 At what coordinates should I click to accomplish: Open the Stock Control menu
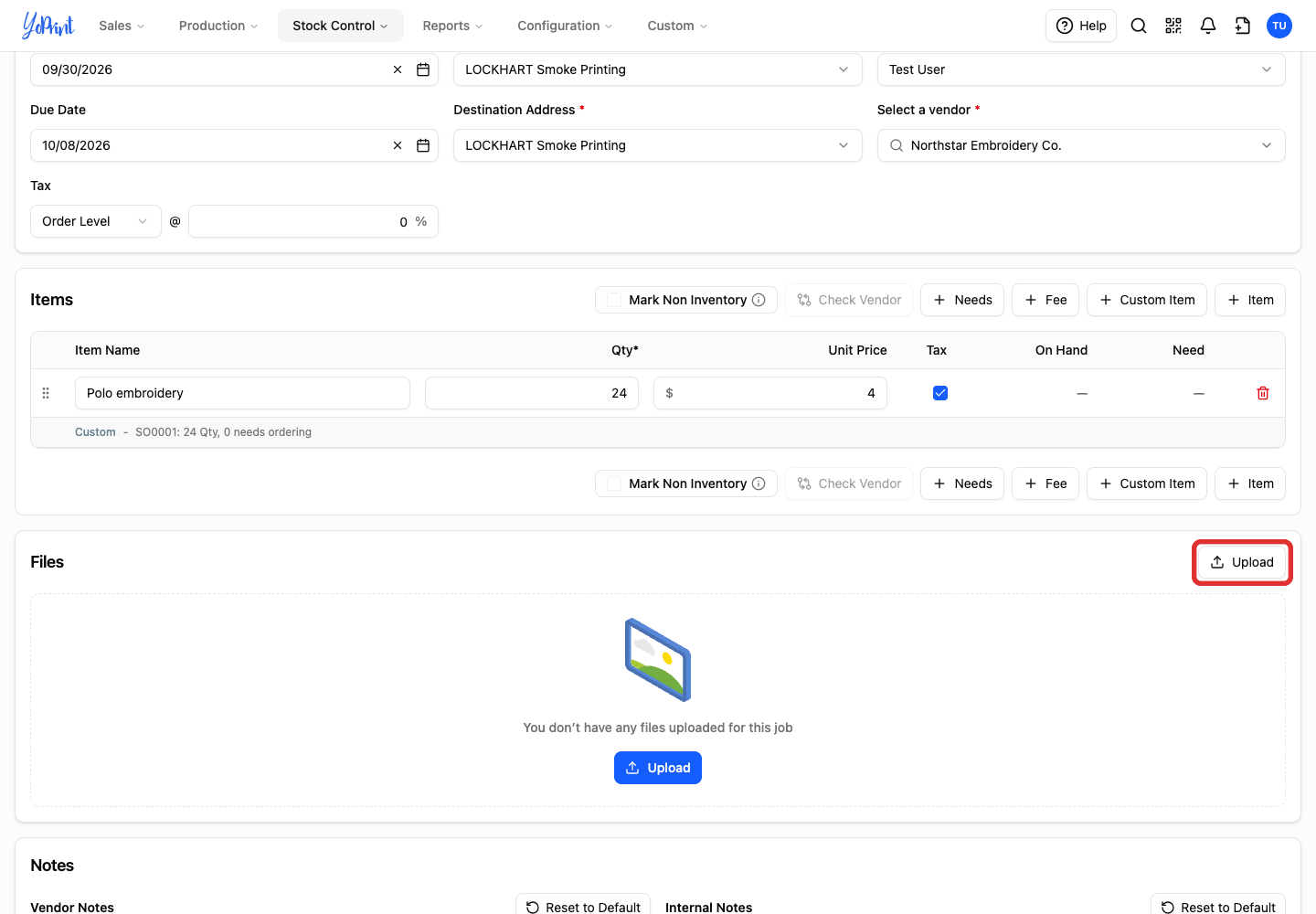[x=340, y=26]
